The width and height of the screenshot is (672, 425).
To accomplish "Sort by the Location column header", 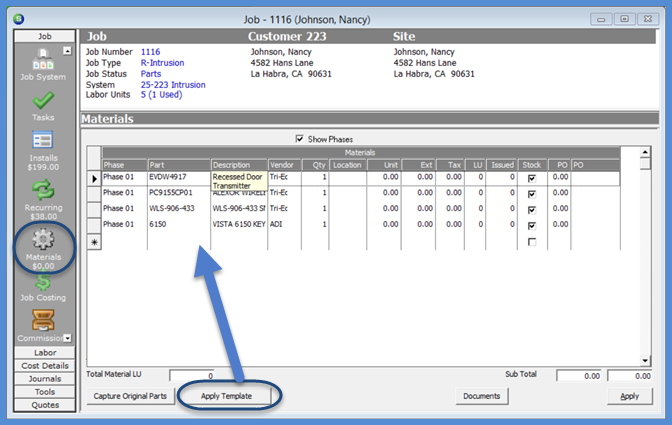I will (348, 165).
